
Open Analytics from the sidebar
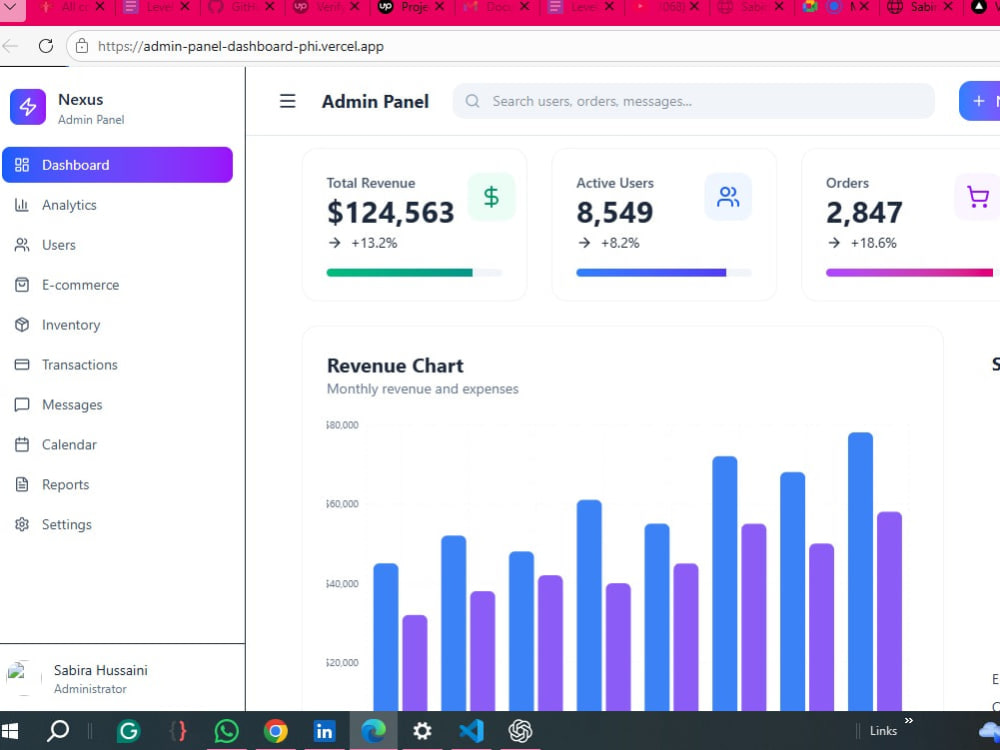(117, 205)
